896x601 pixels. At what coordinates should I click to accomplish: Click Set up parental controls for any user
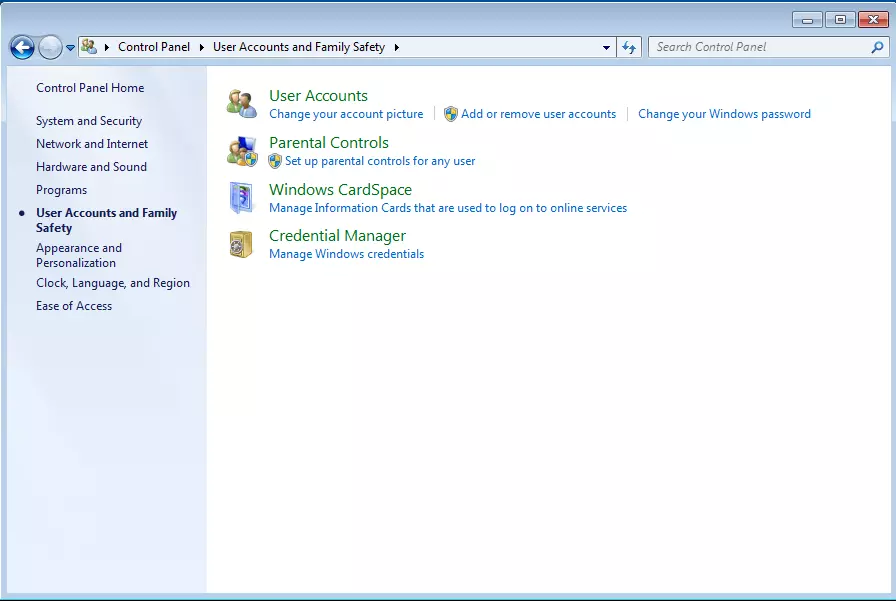(x=380, y=161)
